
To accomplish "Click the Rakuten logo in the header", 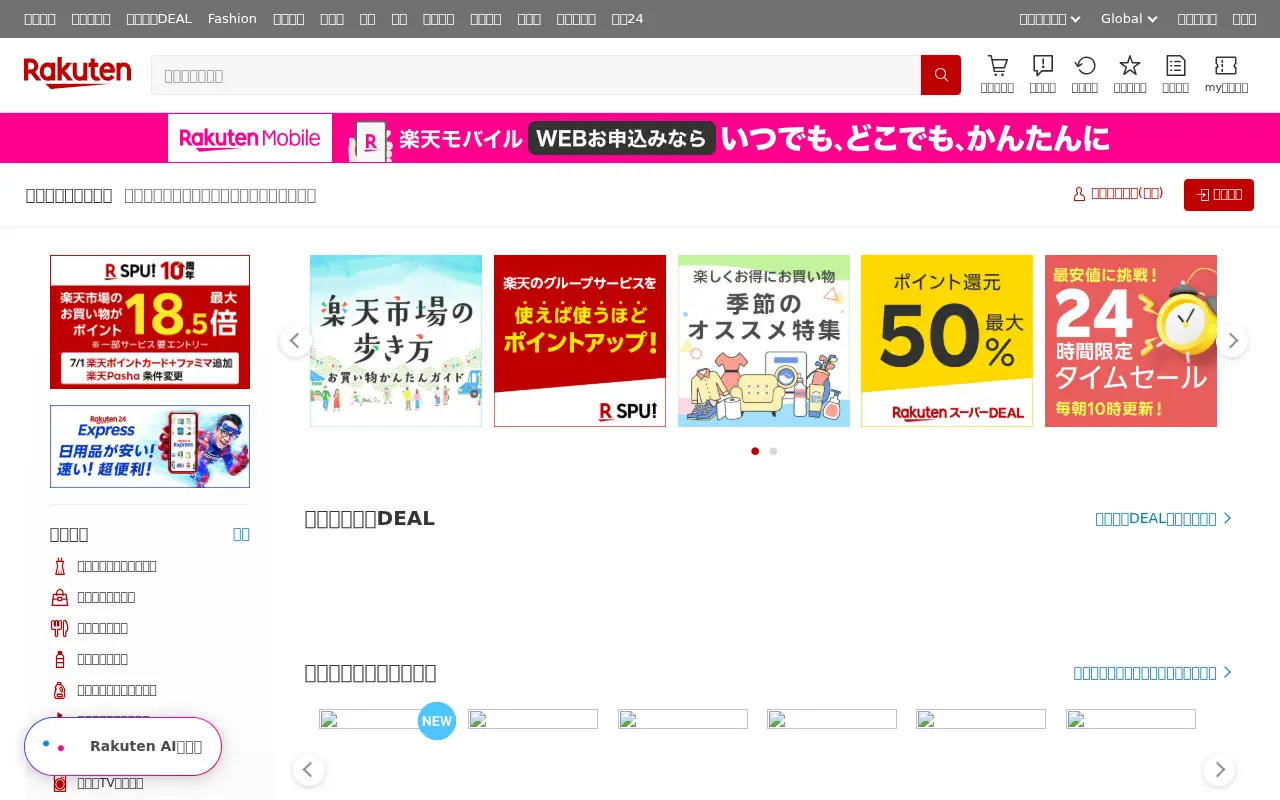I will [77, 73].
